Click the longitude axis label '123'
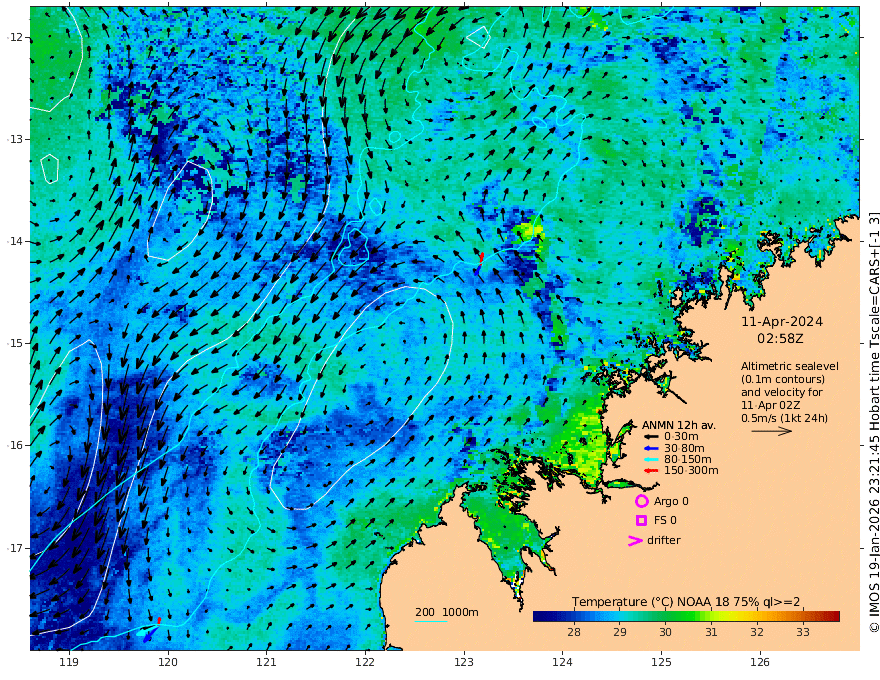 [x=464, y=662]
